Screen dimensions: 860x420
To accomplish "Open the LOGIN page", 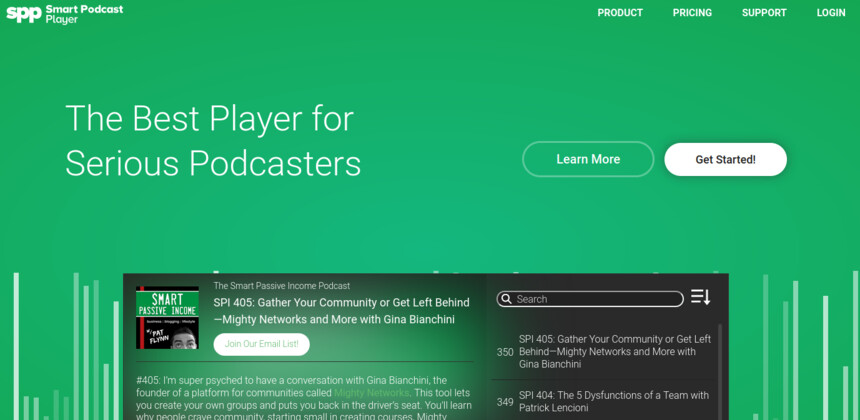I will tap(831, 13).
